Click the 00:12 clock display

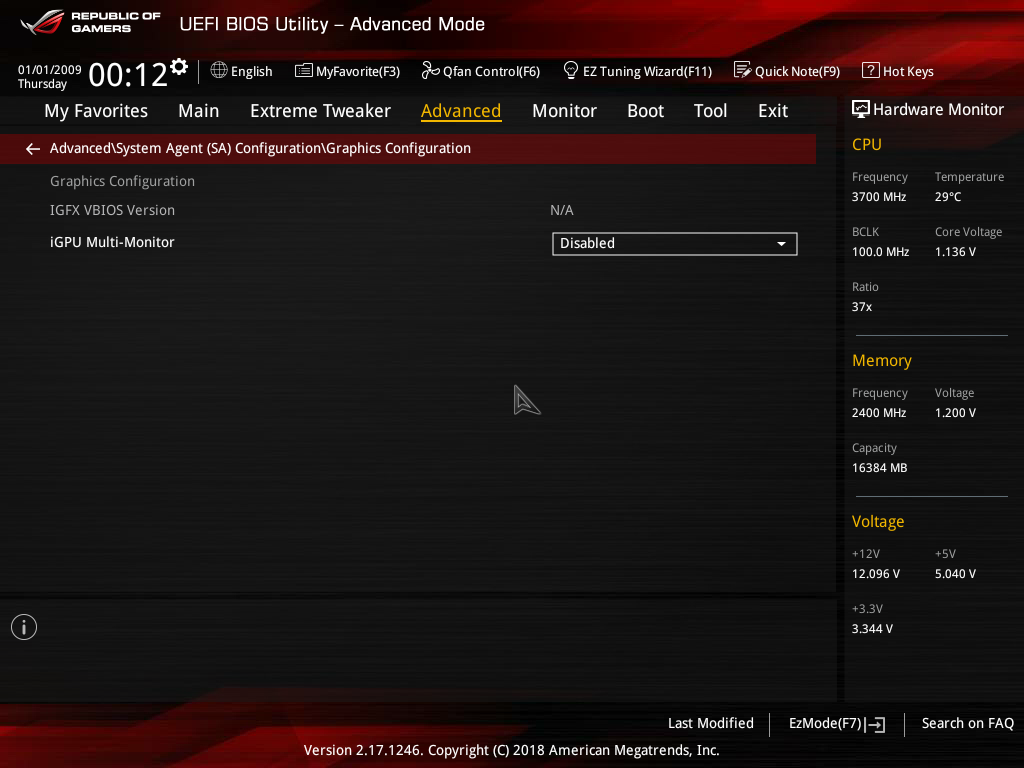point(128,74)
